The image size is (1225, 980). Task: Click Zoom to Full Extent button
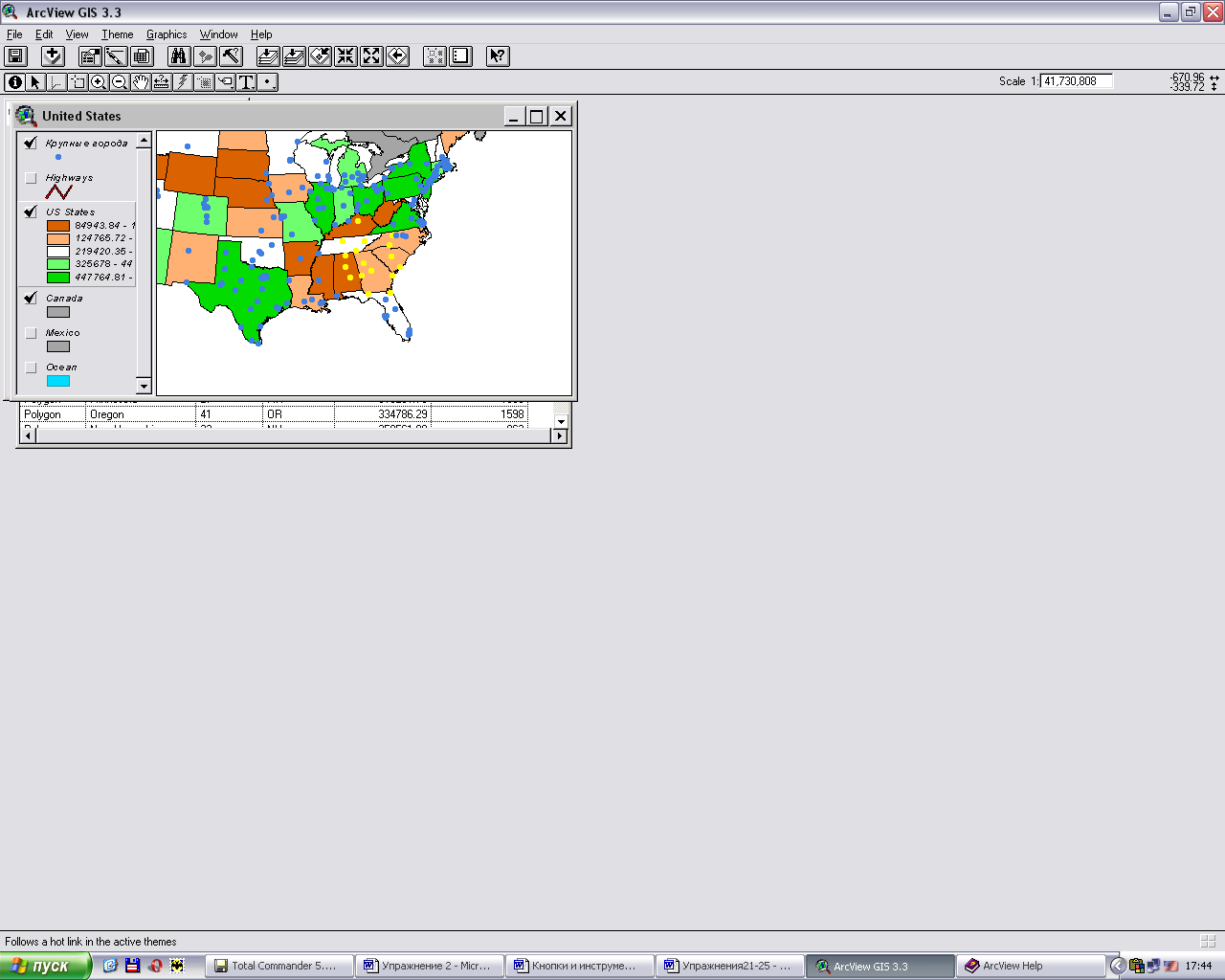point(268,56)
